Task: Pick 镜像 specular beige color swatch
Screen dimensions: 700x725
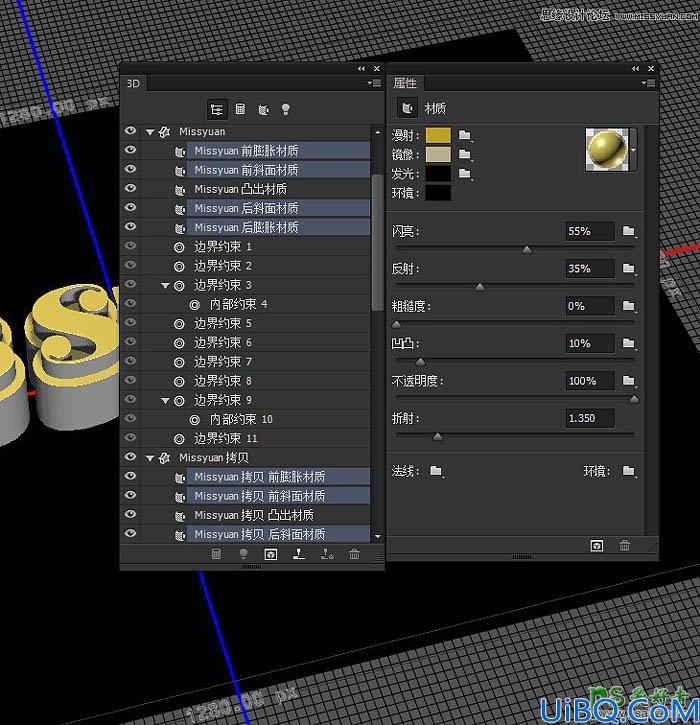Action: pyautogui.click(x=438, y=154)
